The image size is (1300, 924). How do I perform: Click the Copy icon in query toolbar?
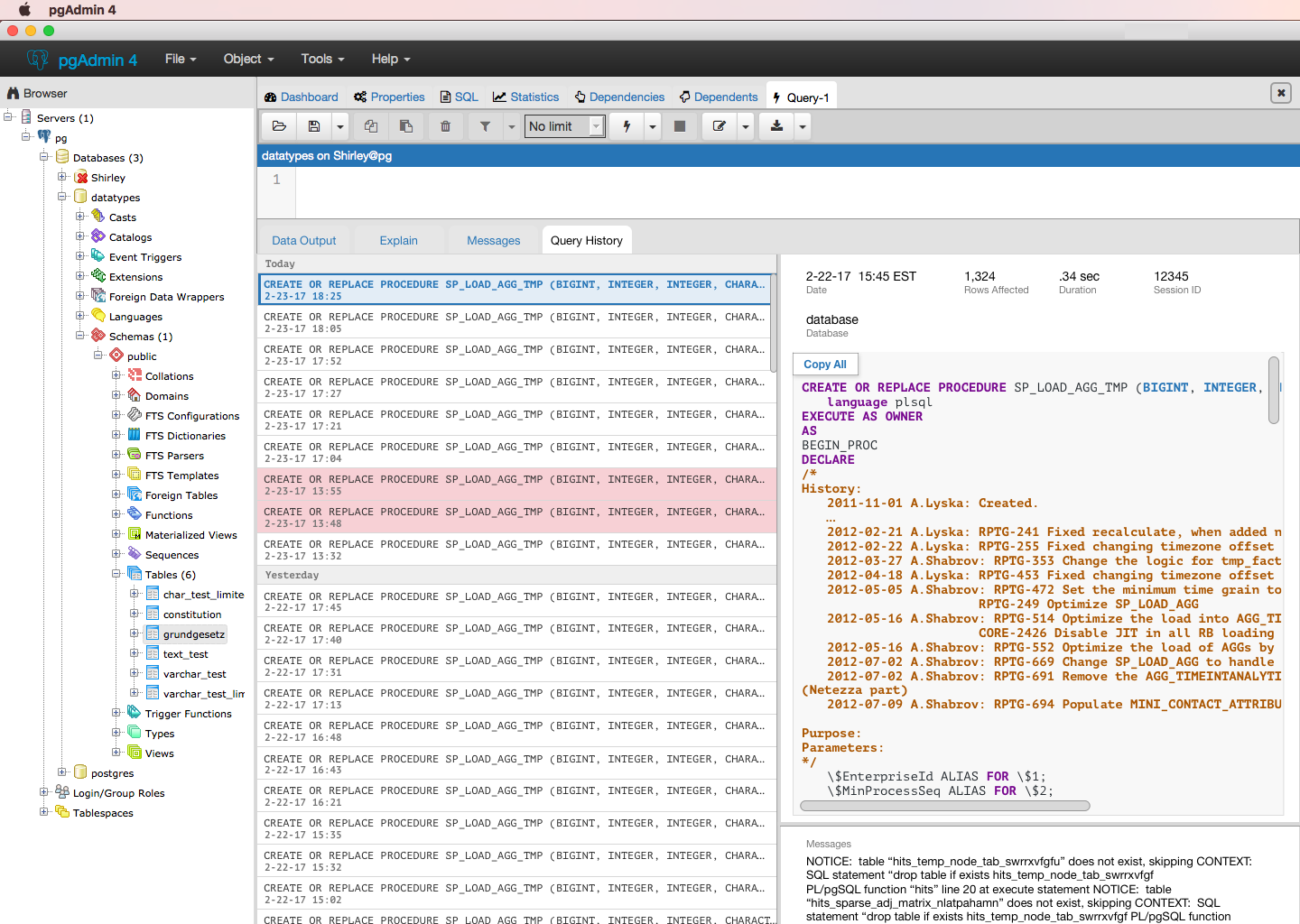(x=371, y=126)
